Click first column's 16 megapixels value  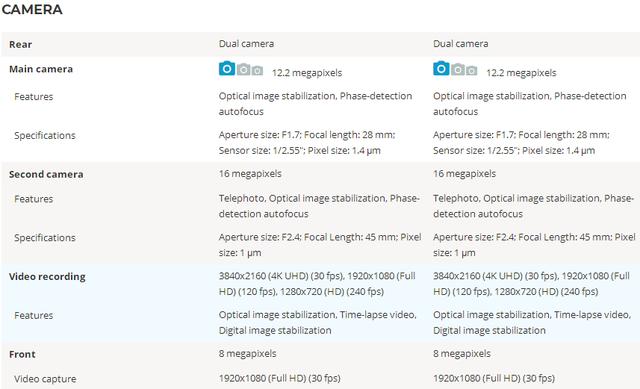250,173
